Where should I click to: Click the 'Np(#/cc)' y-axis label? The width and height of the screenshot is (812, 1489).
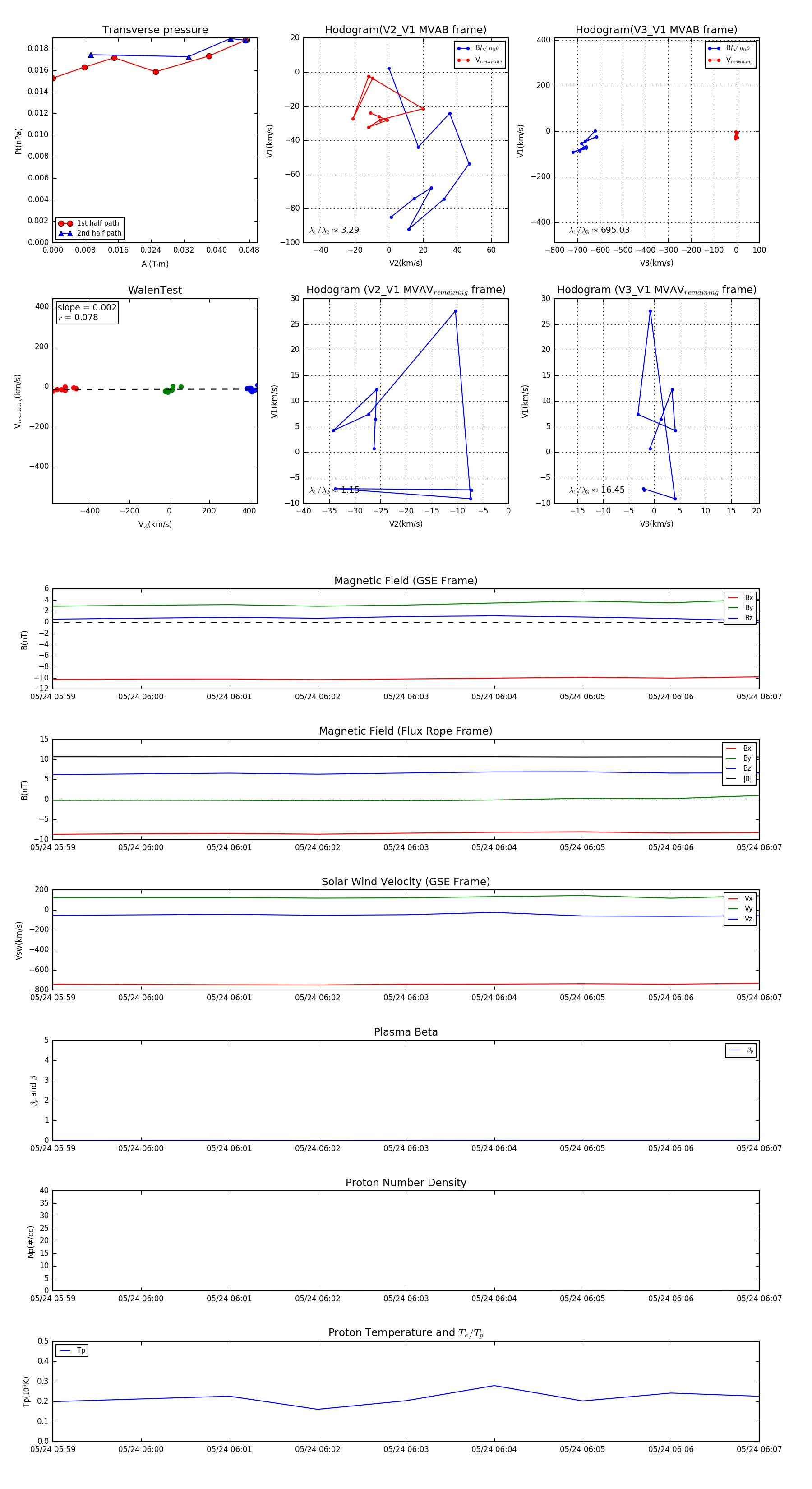(x=30, y=1242)
